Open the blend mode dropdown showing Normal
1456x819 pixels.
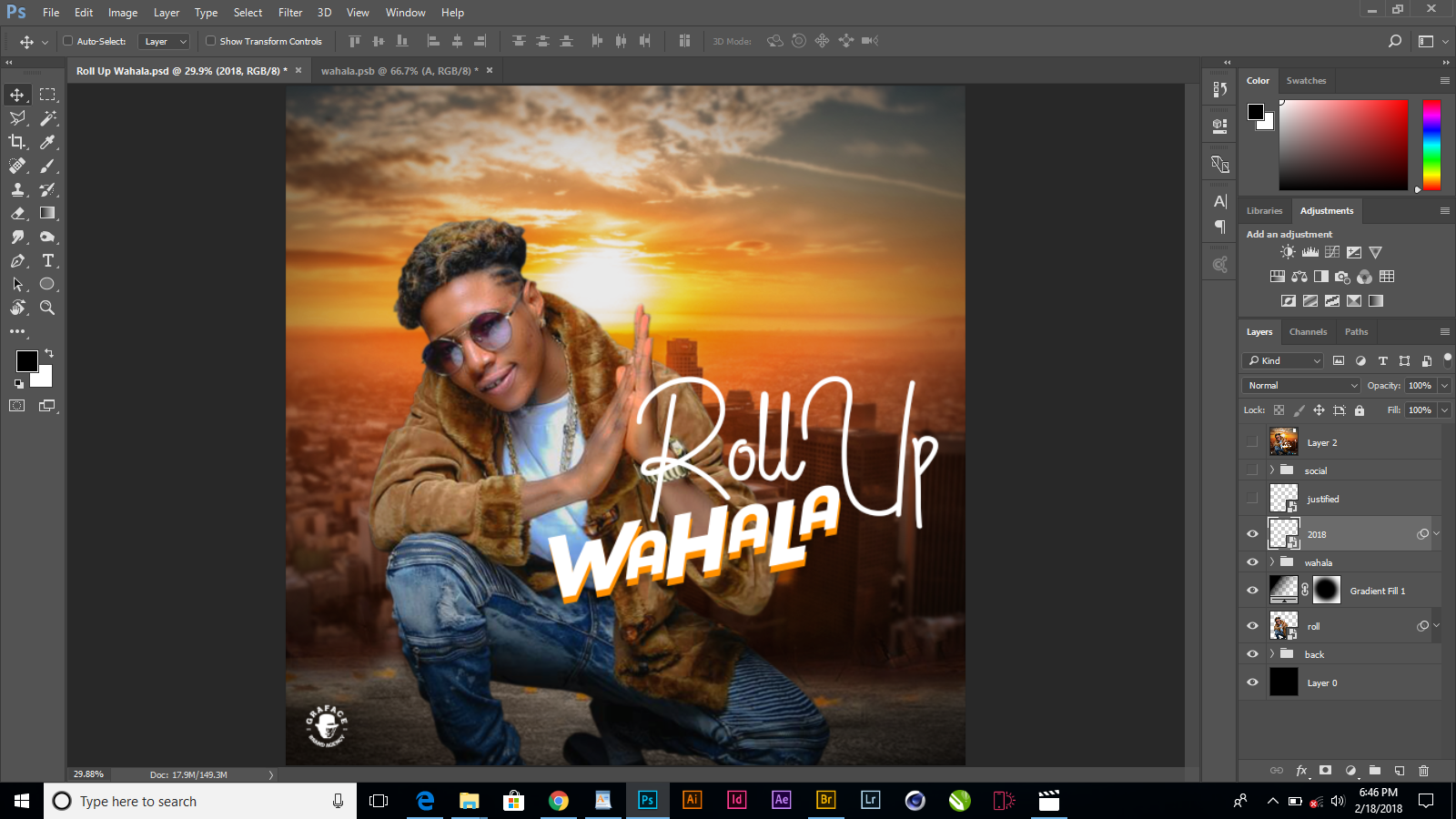(1299, 385)
